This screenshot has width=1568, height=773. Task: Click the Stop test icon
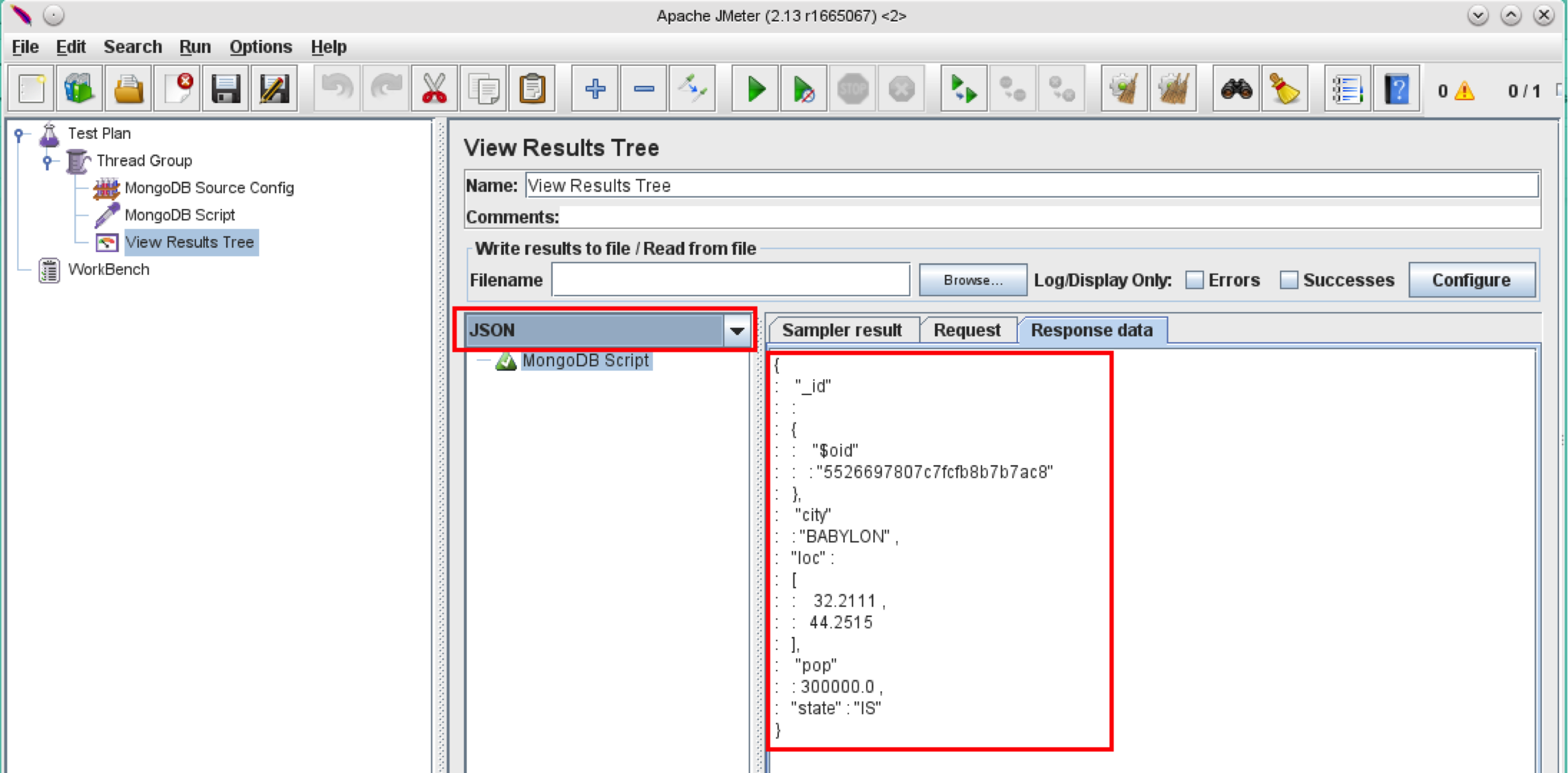tap(853, 89)
